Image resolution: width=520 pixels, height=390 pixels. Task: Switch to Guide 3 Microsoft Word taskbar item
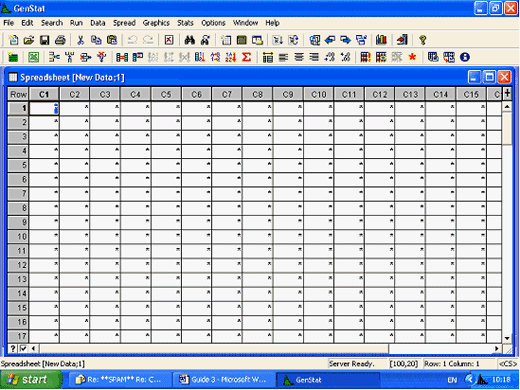[x=223, y=380]
